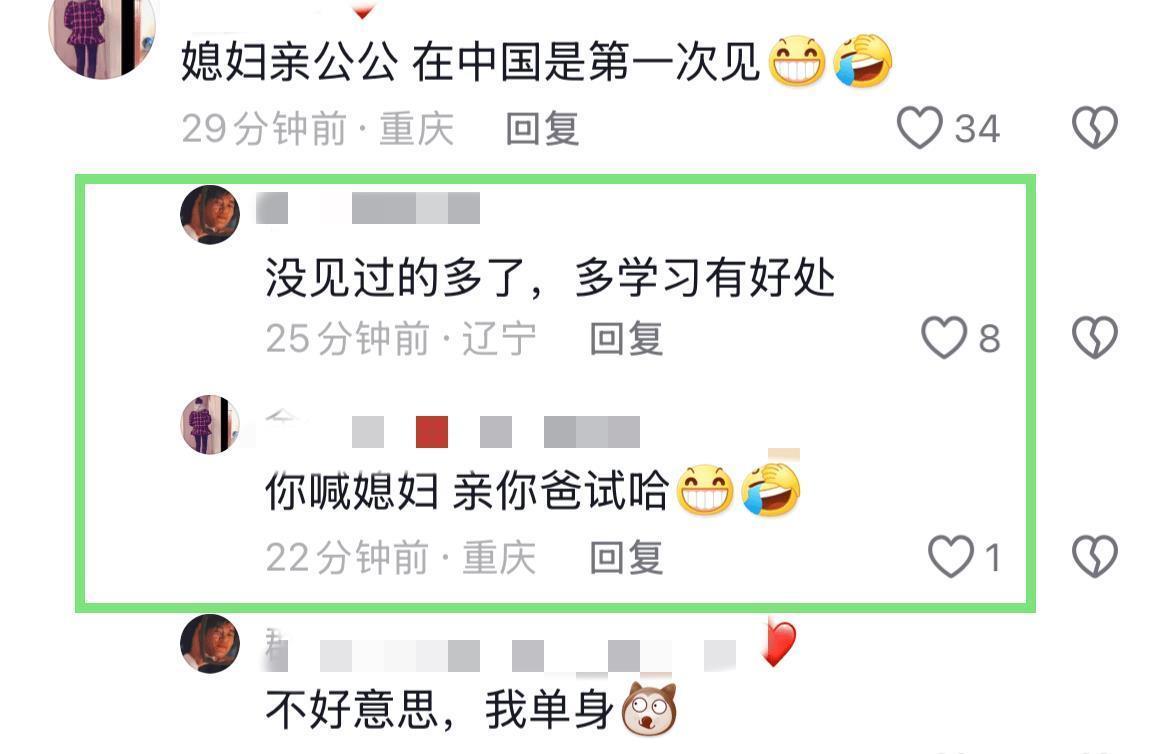Reply to the 25分钟前 辽宁 comment
Image resolution: width=1170 pixels, height=754 pixels.
(626, 338)
